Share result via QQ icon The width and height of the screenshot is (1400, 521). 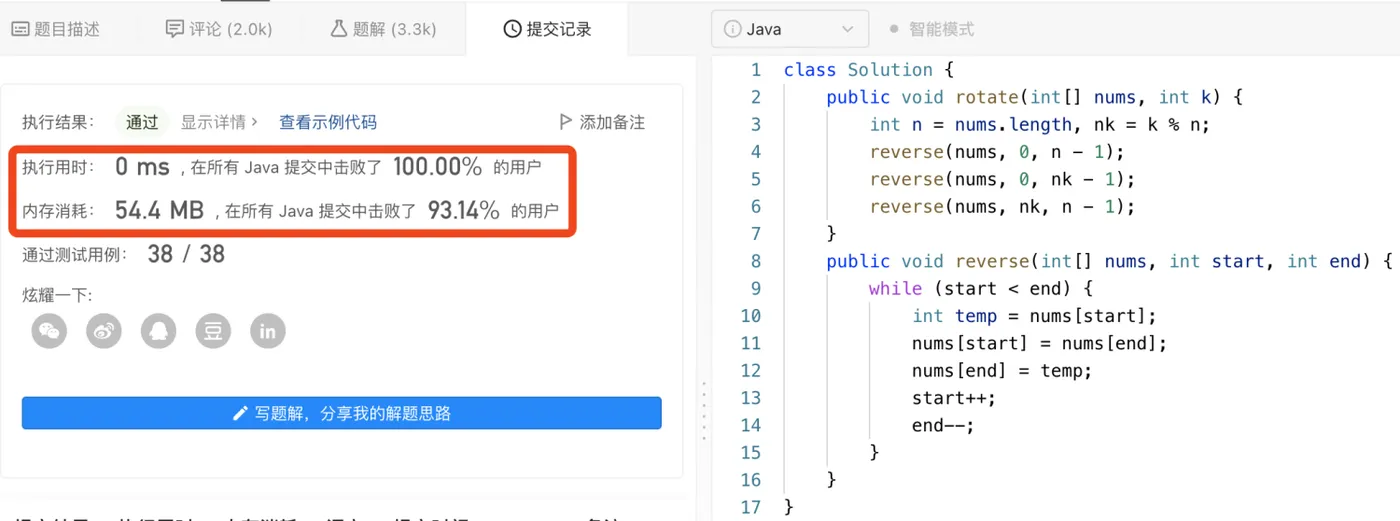[158, 331]
